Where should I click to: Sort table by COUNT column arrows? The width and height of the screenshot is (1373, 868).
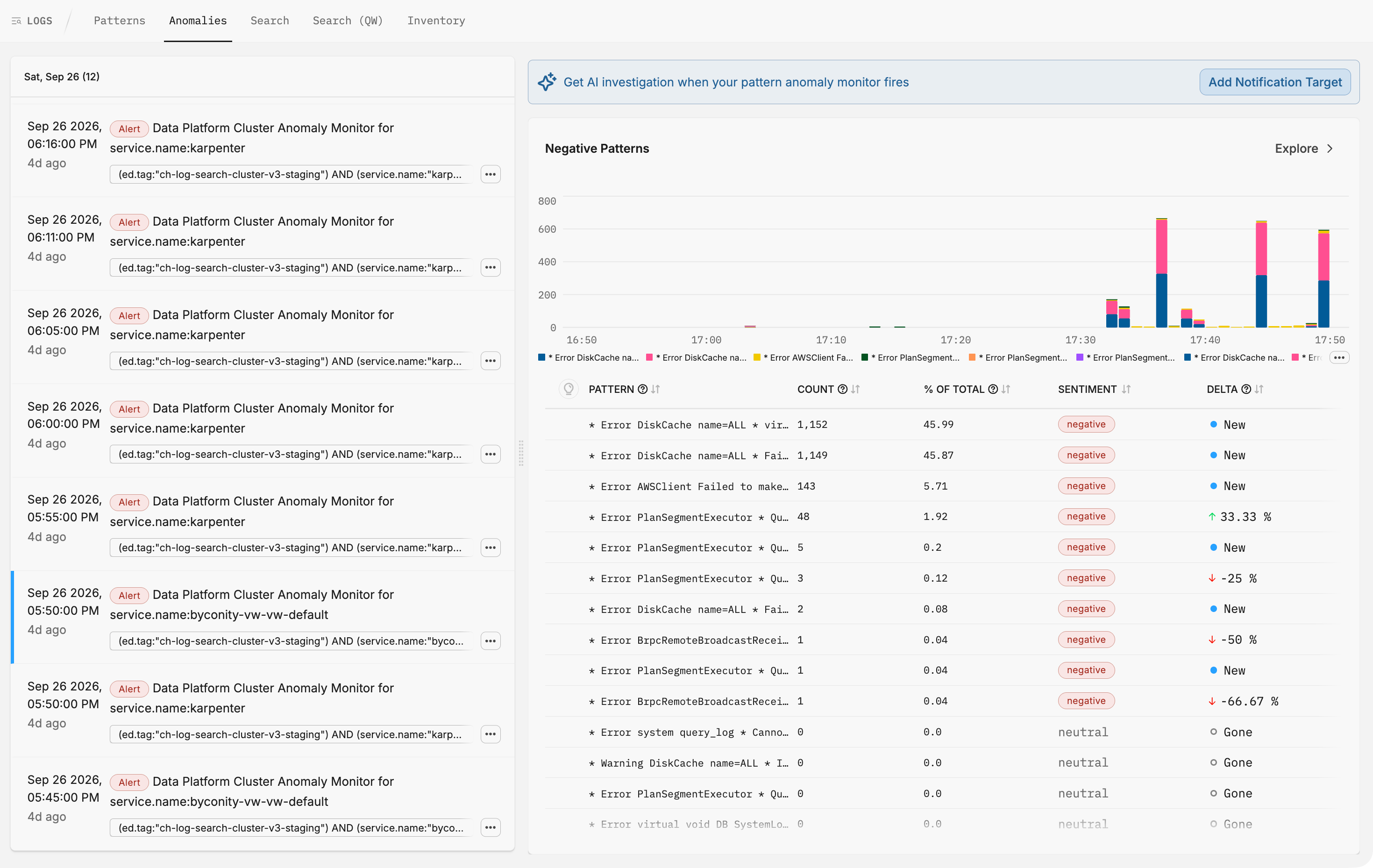point(855,389)
